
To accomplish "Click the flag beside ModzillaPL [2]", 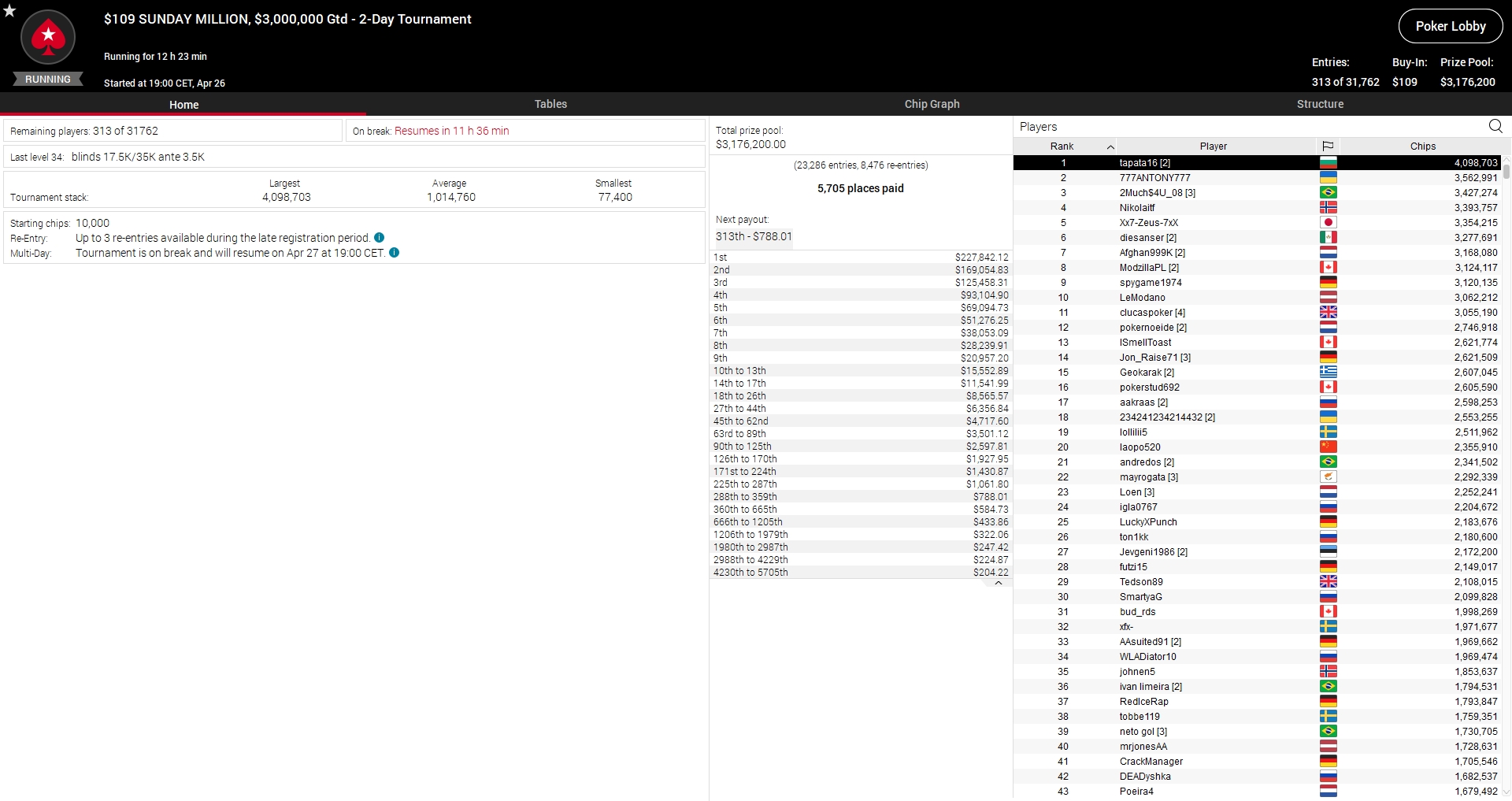I will click(x=1329, y=268).
